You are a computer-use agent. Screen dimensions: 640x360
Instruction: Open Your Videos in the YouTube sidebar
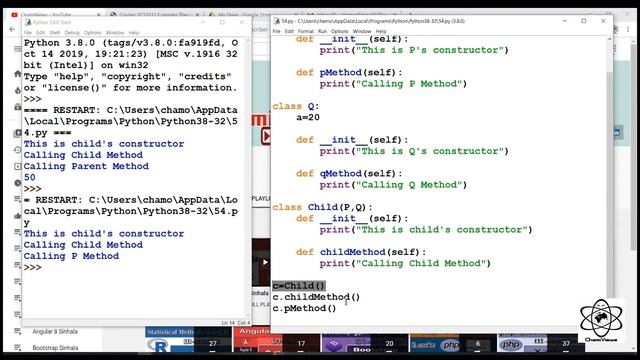point(18,166)
